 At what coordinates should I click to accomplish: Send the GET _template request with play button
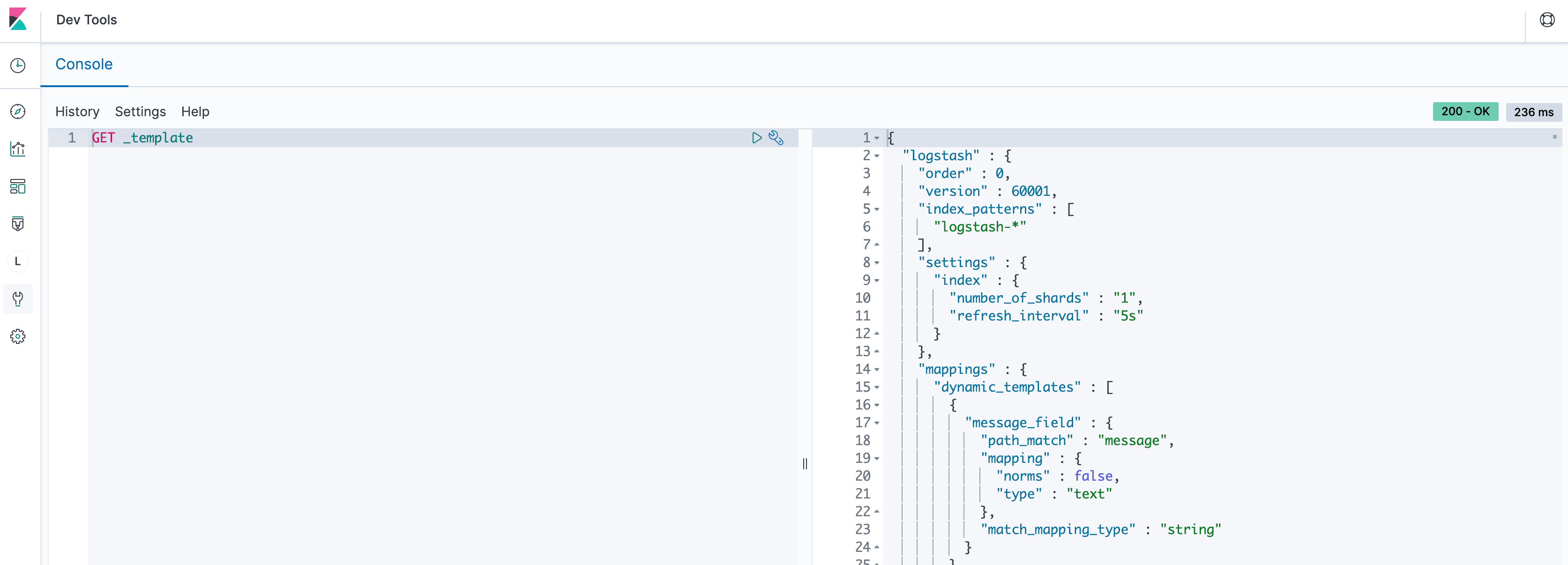757,138
